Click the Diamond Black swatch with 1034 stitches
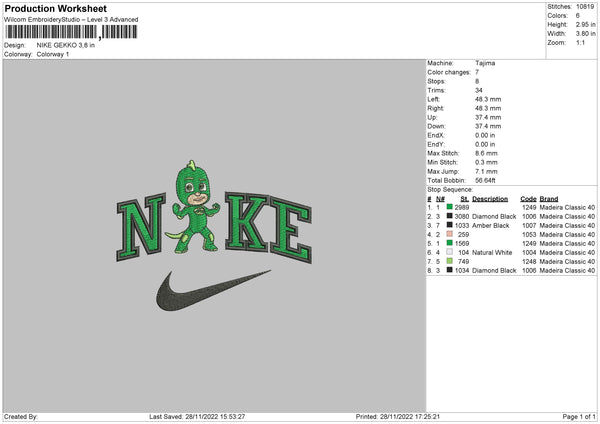The width and height of the screenshot is (600, 424). click(450, 270)
